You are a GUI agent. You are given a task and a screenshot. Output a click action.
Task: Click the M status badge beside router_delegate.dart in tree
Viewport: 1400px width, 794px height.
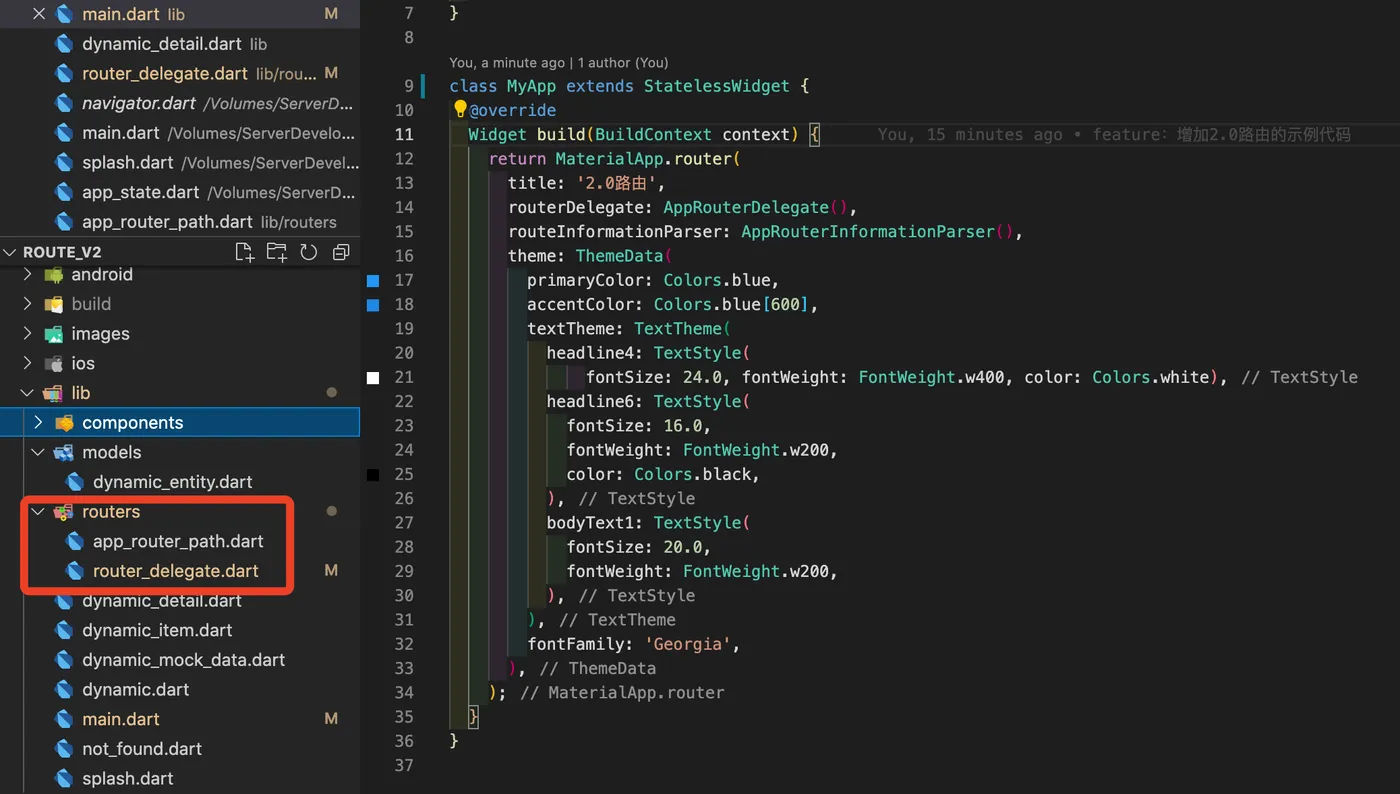[x=331, y=571]
